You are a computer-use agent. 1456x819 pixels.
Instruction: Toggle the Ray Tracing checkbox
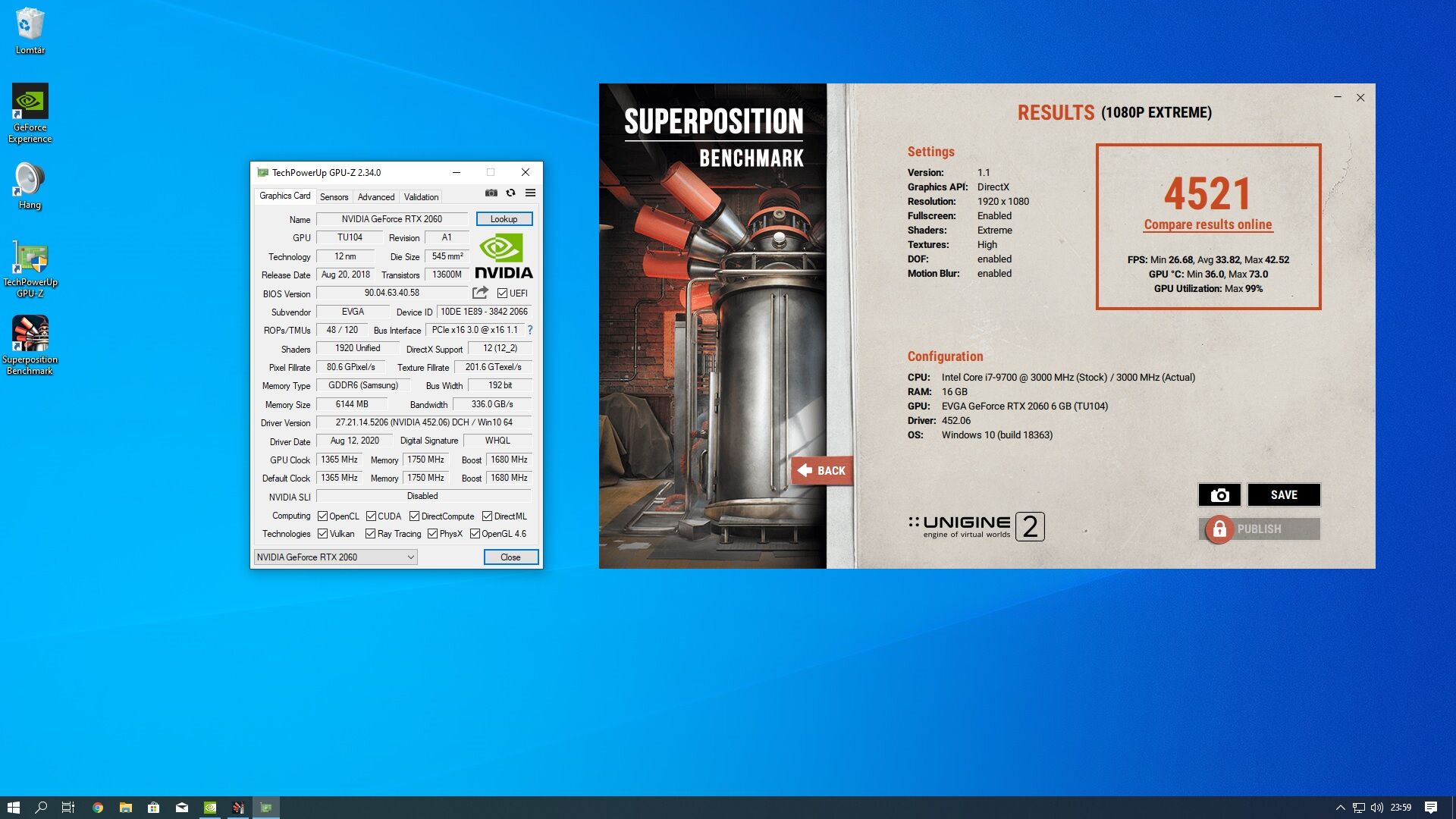pos(370,534)
